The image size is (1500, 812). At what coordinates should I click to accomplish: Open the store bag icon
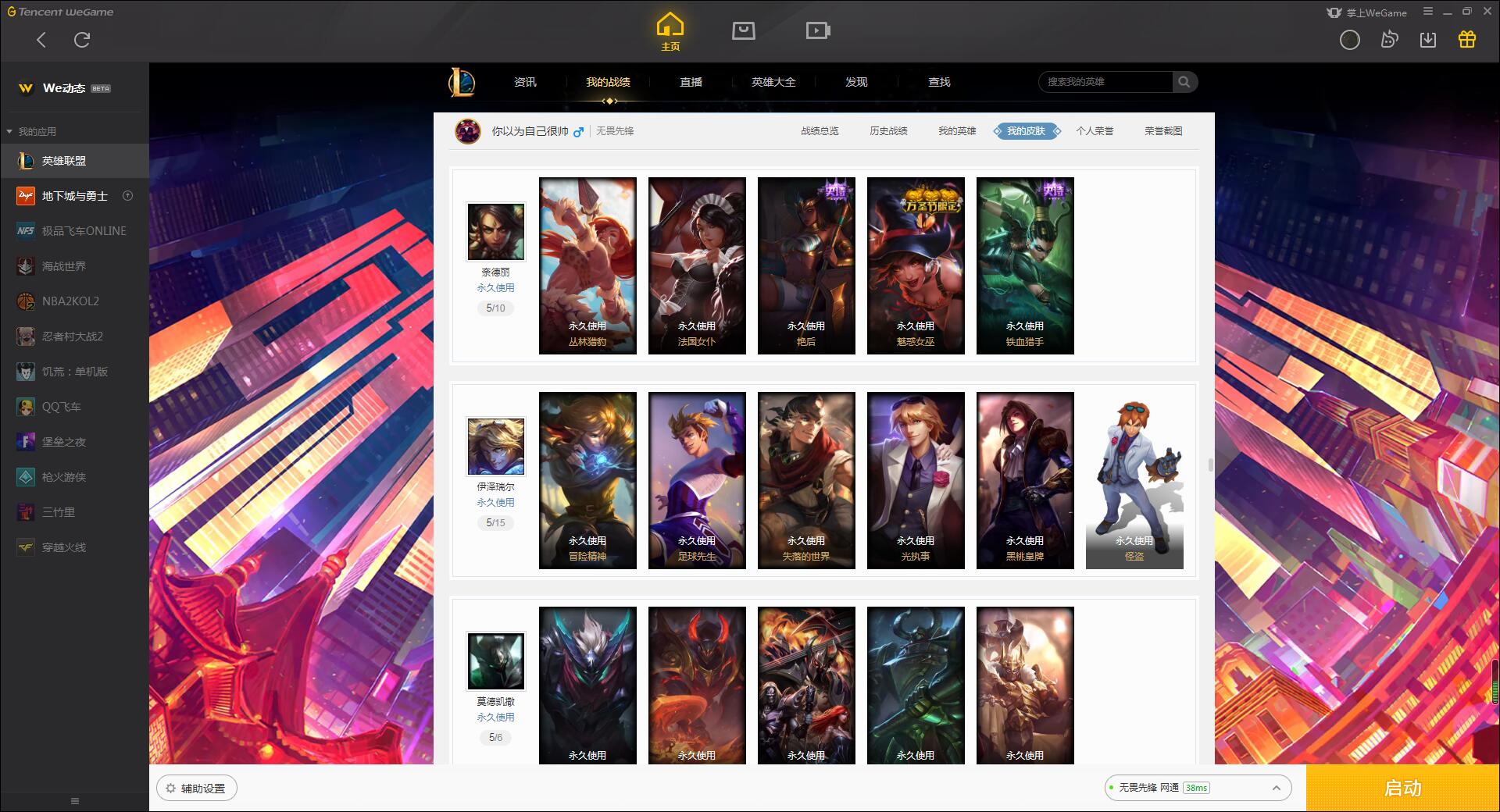[743, 30]
